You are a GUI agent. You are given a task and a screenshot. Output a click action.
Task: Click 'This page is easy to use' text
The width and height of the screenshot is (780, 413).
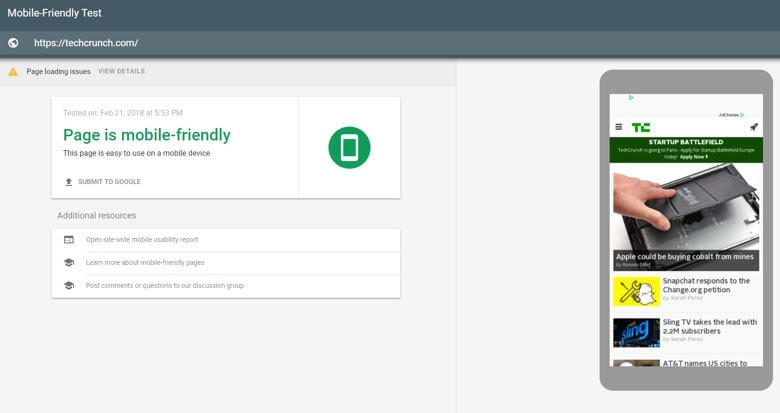point(136,153)
